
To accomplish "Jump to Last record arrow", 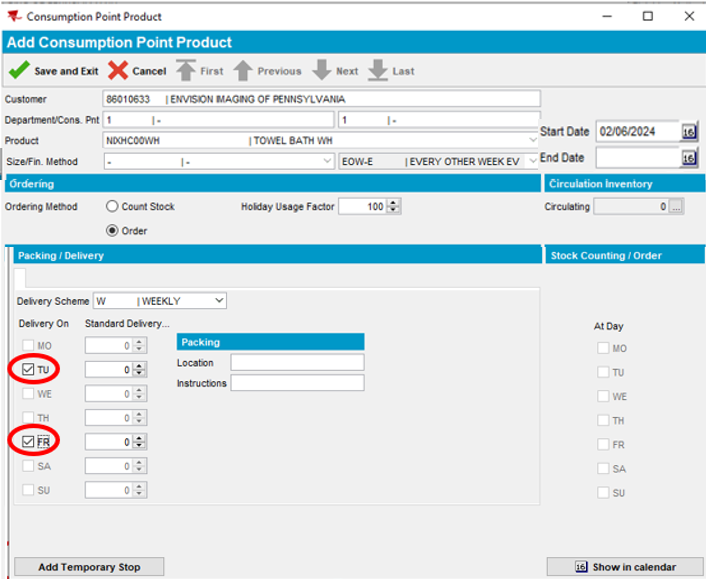I will 377,71.
